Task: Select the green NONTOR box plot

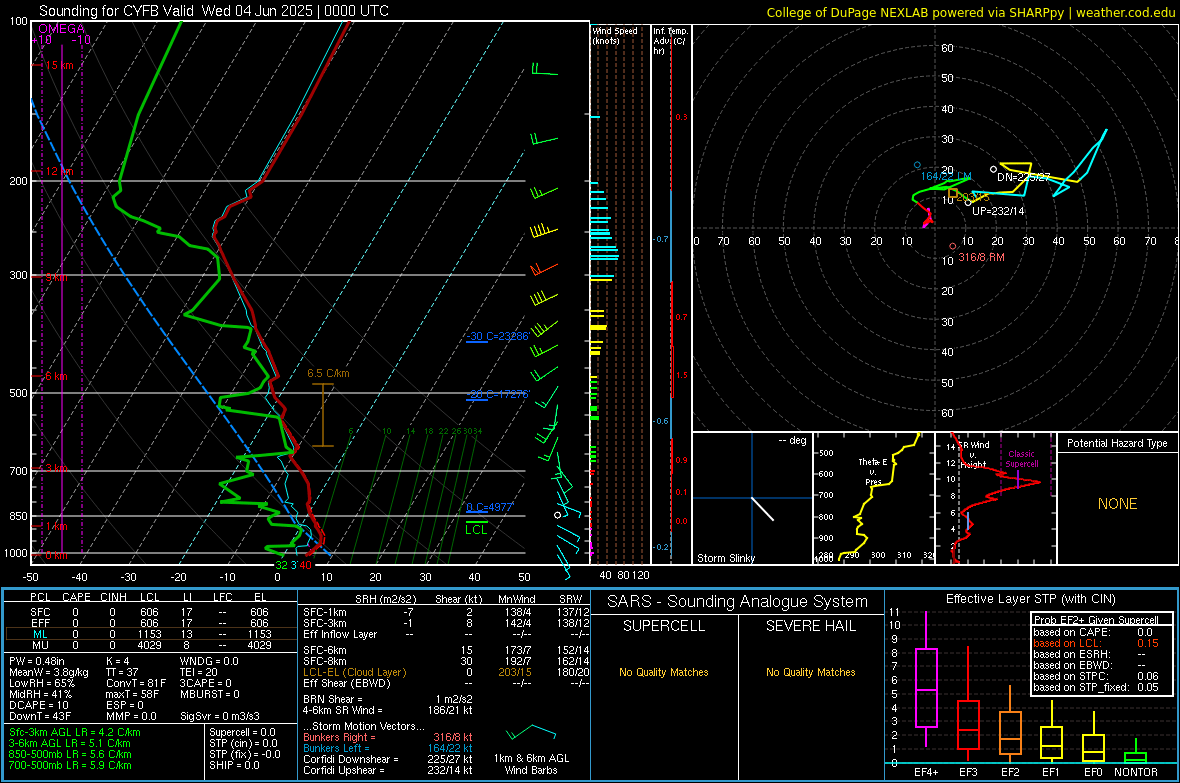Action: point(1136,753)
